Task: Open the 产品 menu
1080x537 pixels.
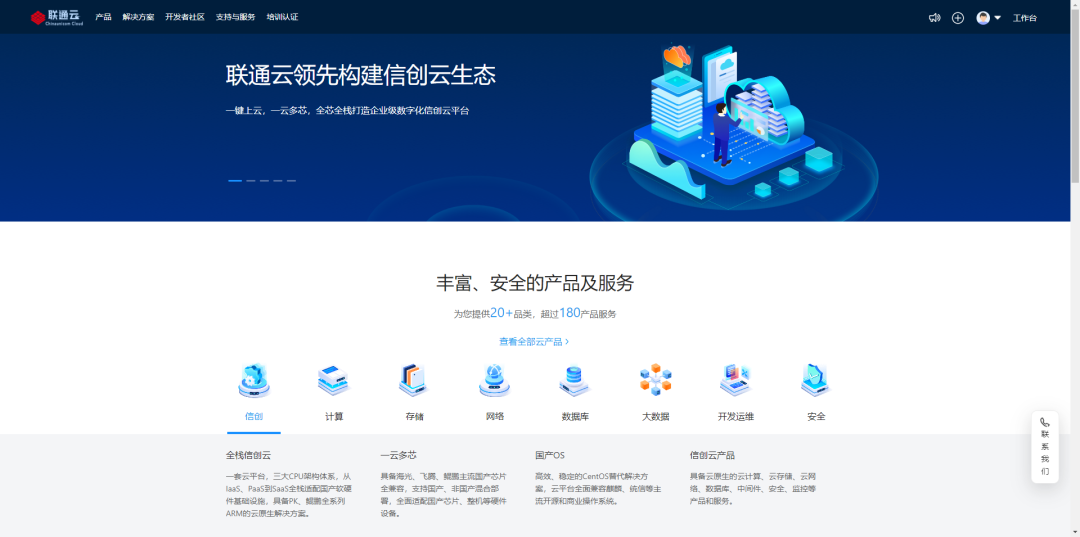Action: pos(103,17)
